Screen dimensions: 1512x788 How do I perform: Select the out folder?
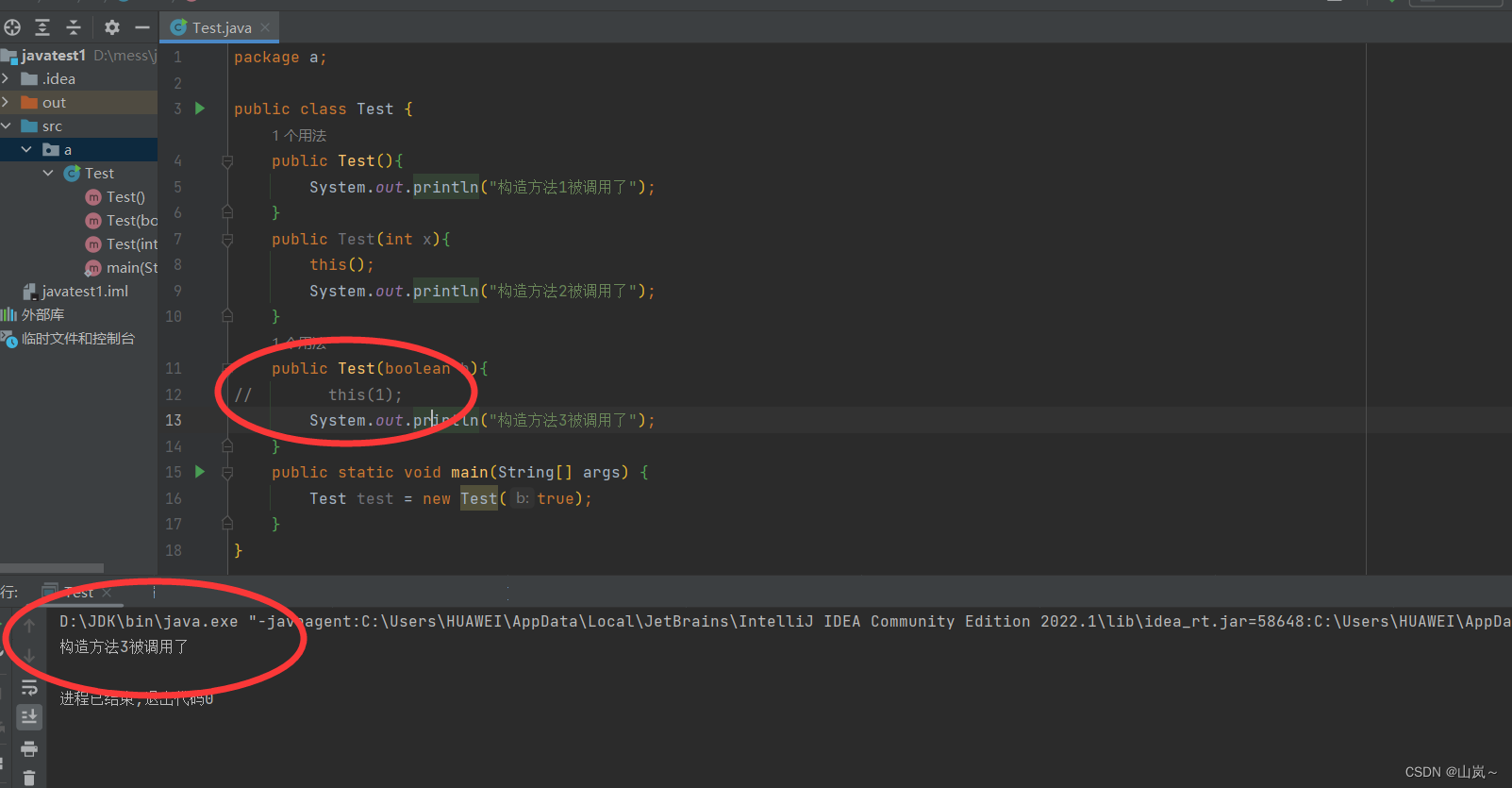tap(54, 102)
